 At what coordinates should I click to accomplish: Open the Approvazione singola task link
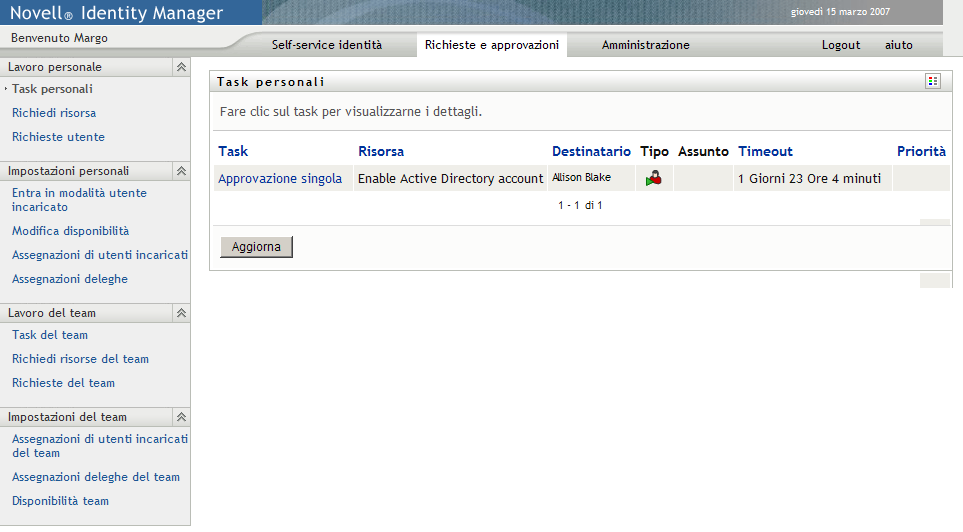(280, 179)
